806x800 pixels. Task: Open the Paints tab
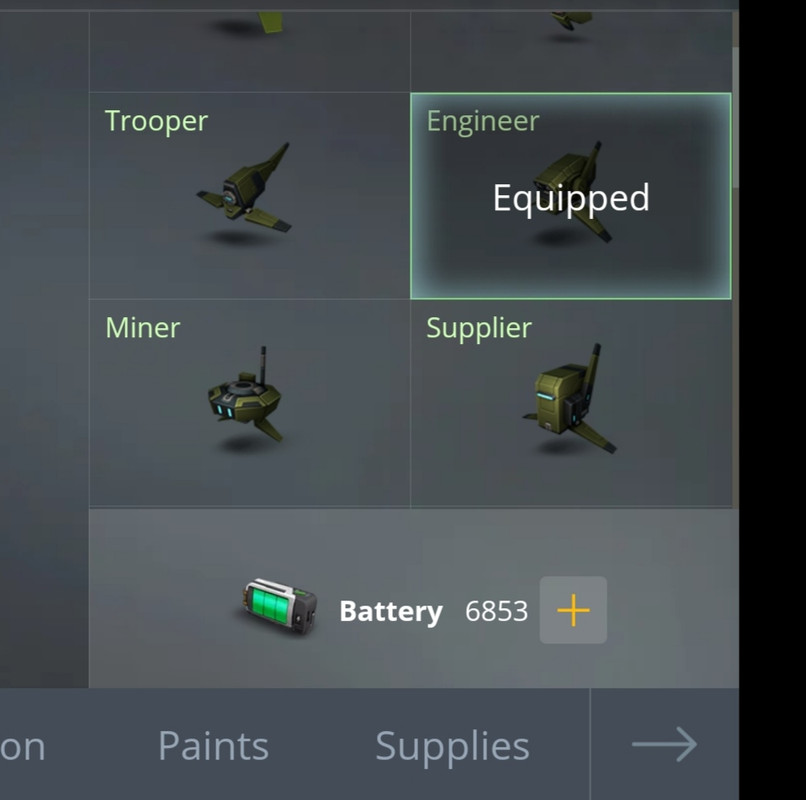click(x=213, y=746)
